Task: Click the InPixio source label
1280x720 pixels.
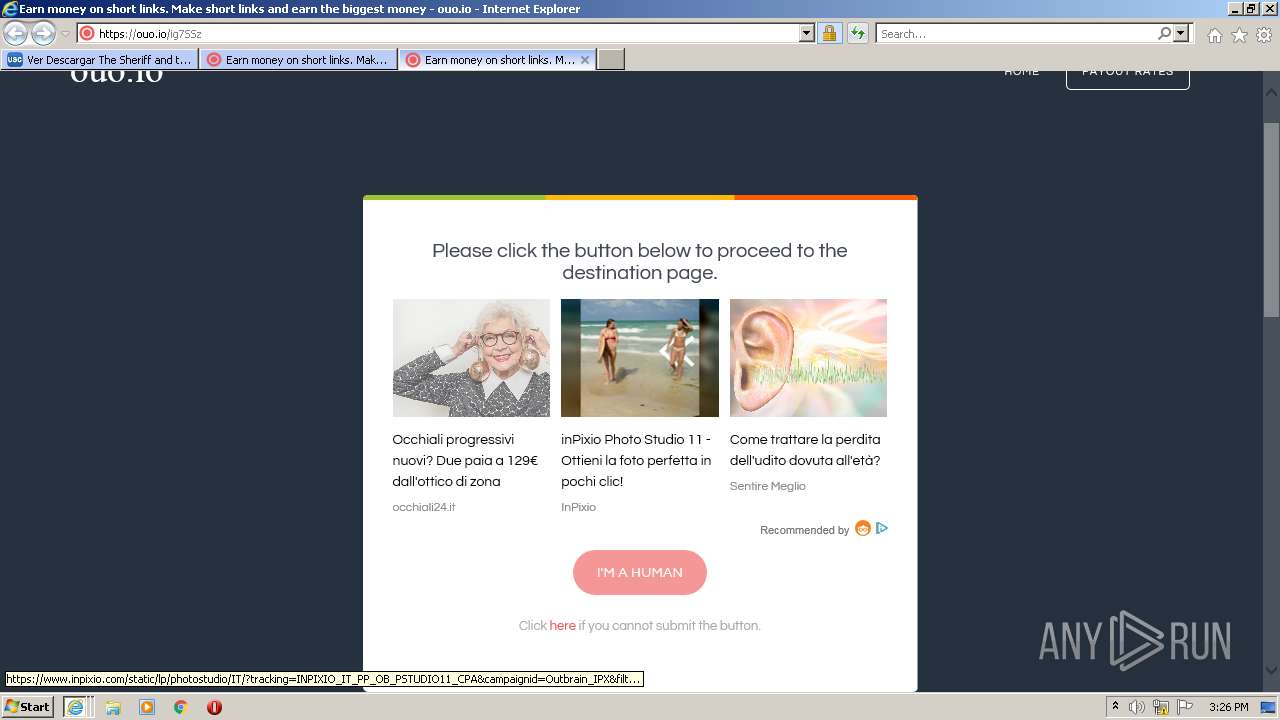Action: point(578,507)
